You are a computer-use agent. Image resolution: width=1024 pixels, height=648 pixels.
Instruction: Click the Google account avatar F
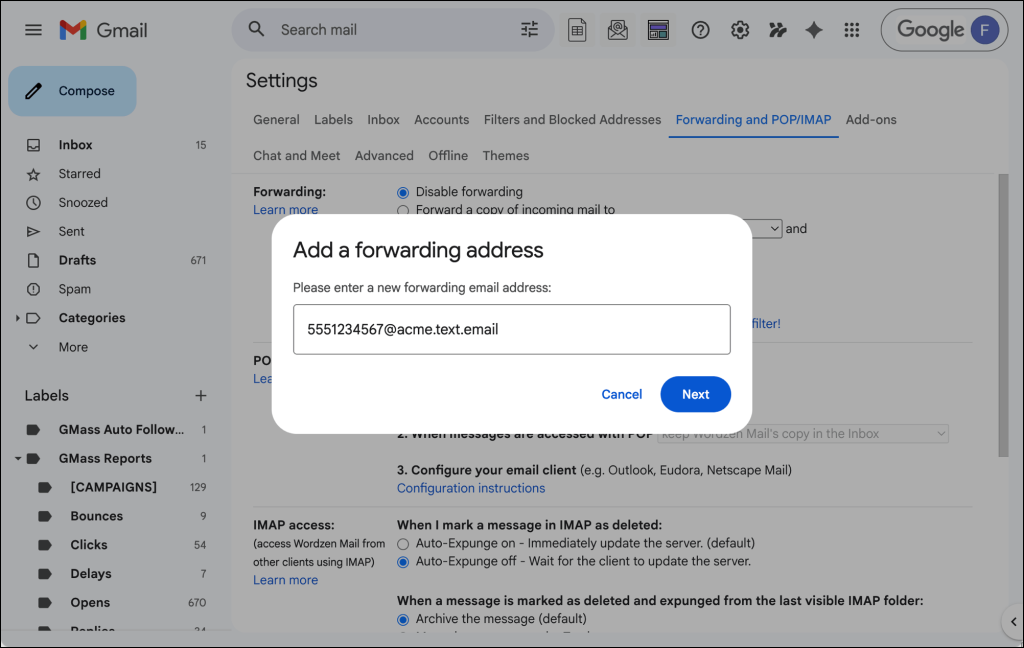tap(985, 30)
